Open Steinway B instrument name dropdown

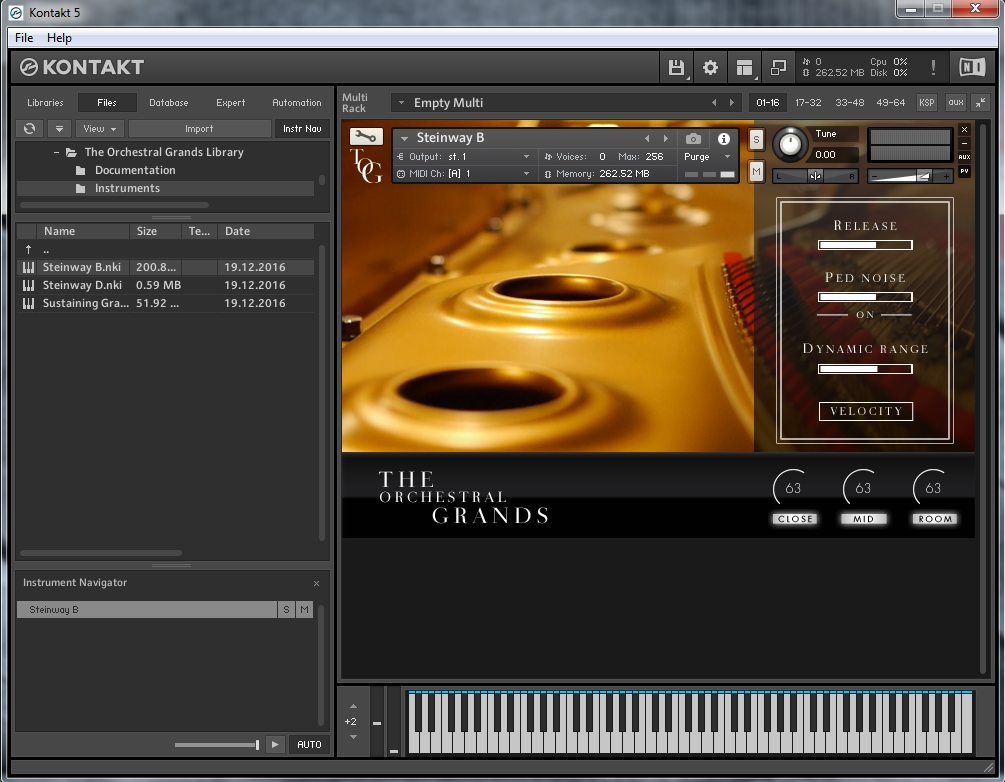coord(404,138)
